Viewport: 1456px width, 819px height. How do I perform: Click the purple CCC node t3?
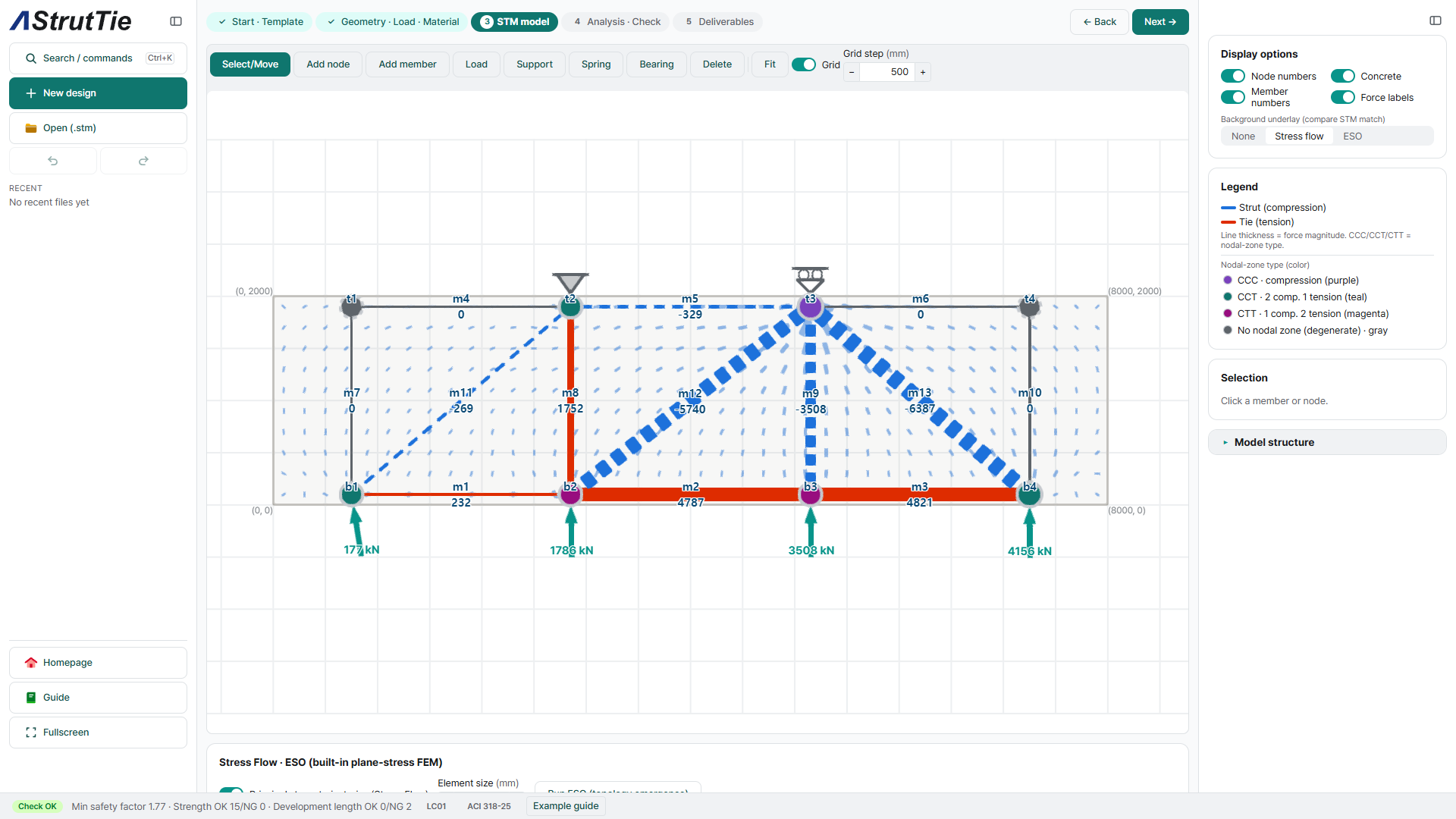(810, 306)
